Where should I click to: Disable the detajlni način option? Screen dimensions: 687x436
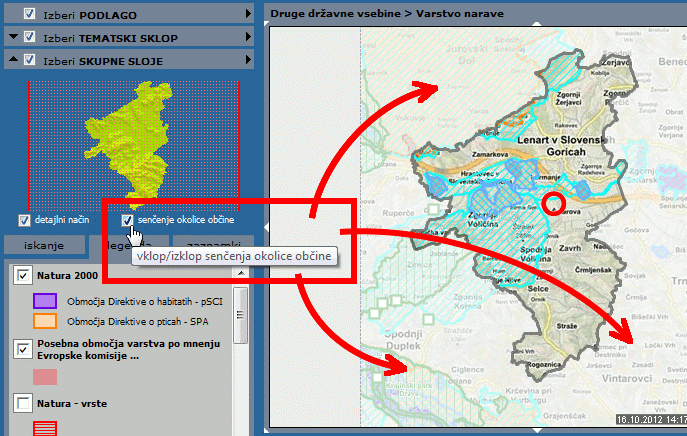coord(25,220)
